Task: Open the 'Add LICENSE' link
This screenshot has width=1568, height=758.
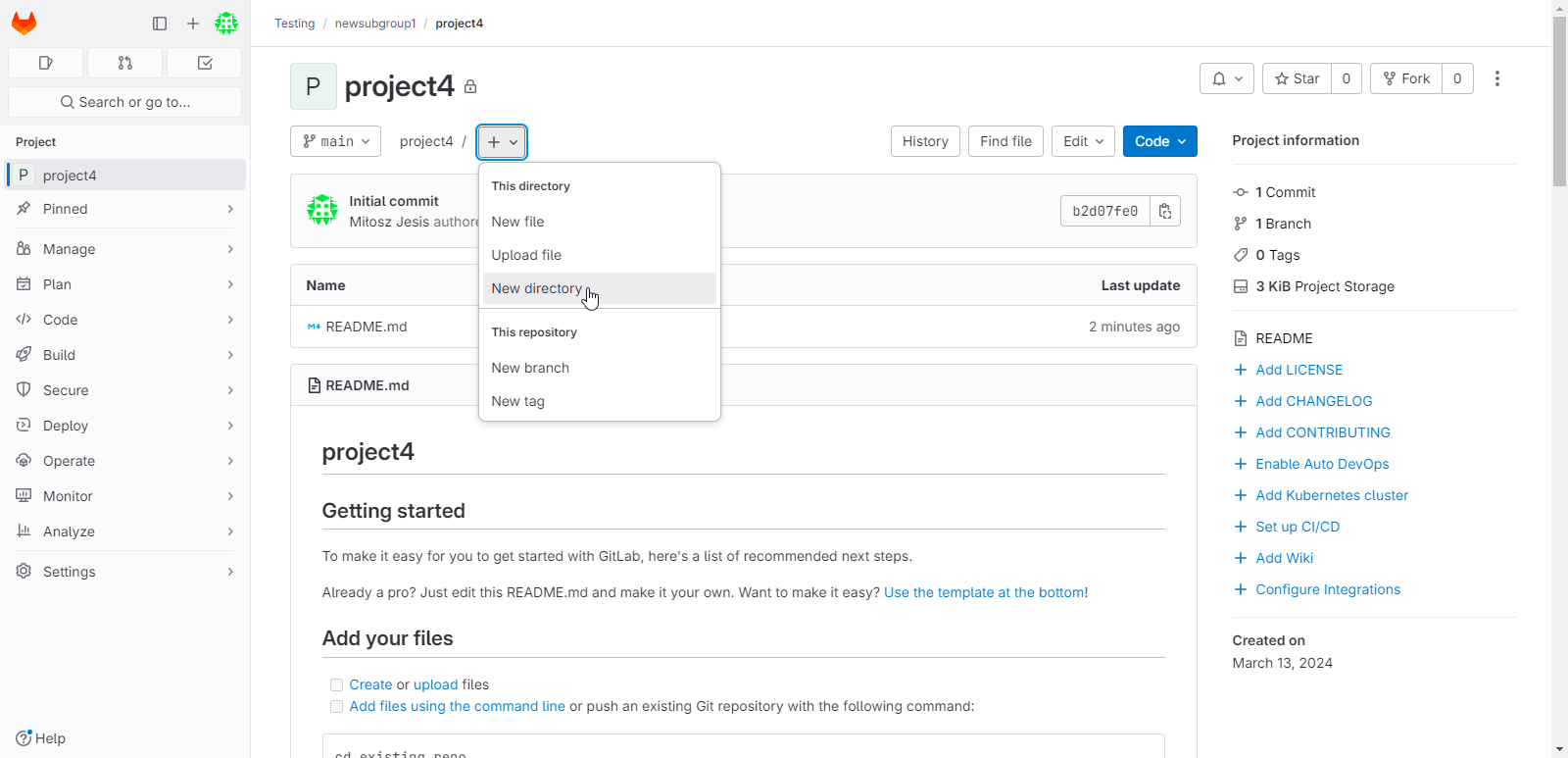Action: [x=1298, y=370]
